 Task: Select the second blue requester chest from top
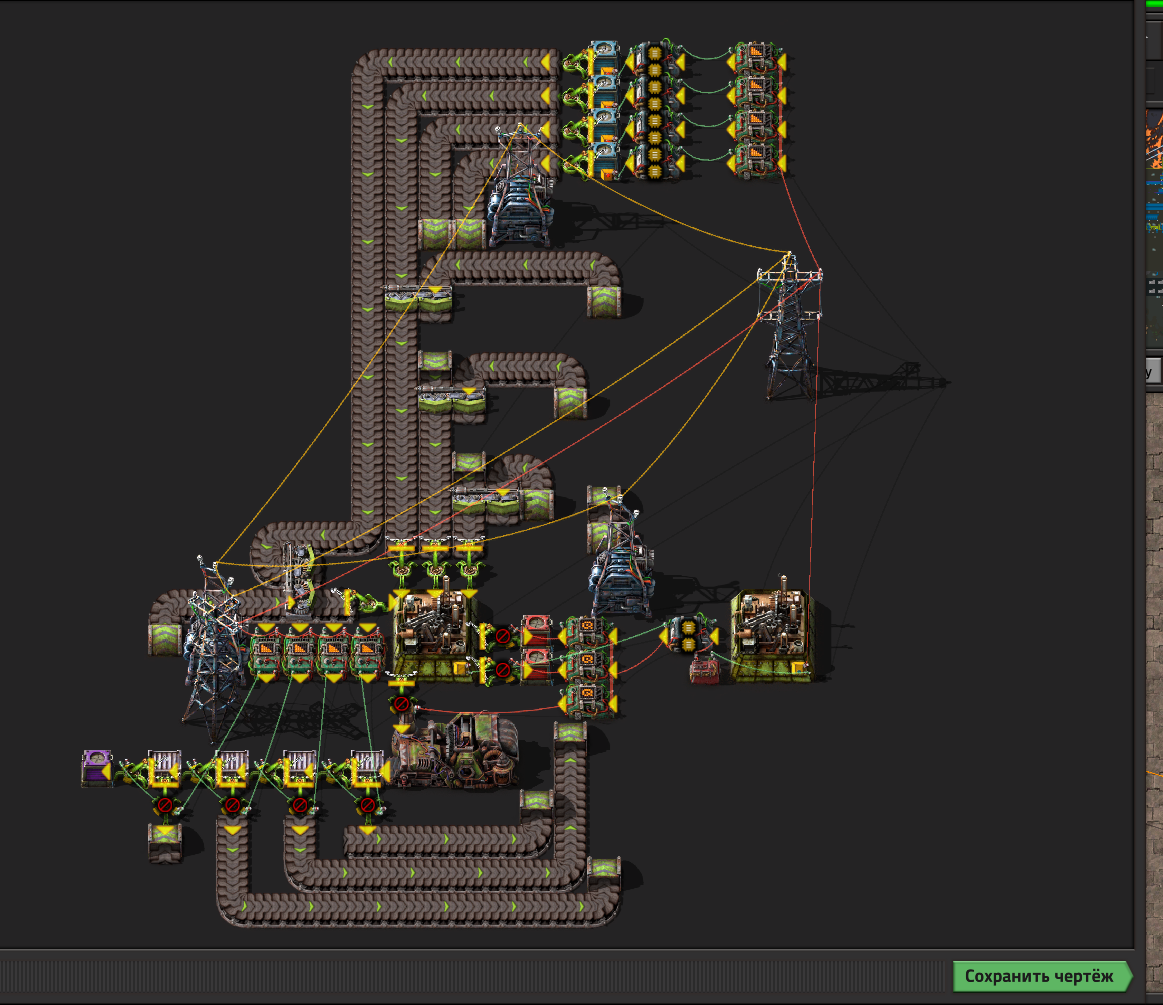point(606,91)
